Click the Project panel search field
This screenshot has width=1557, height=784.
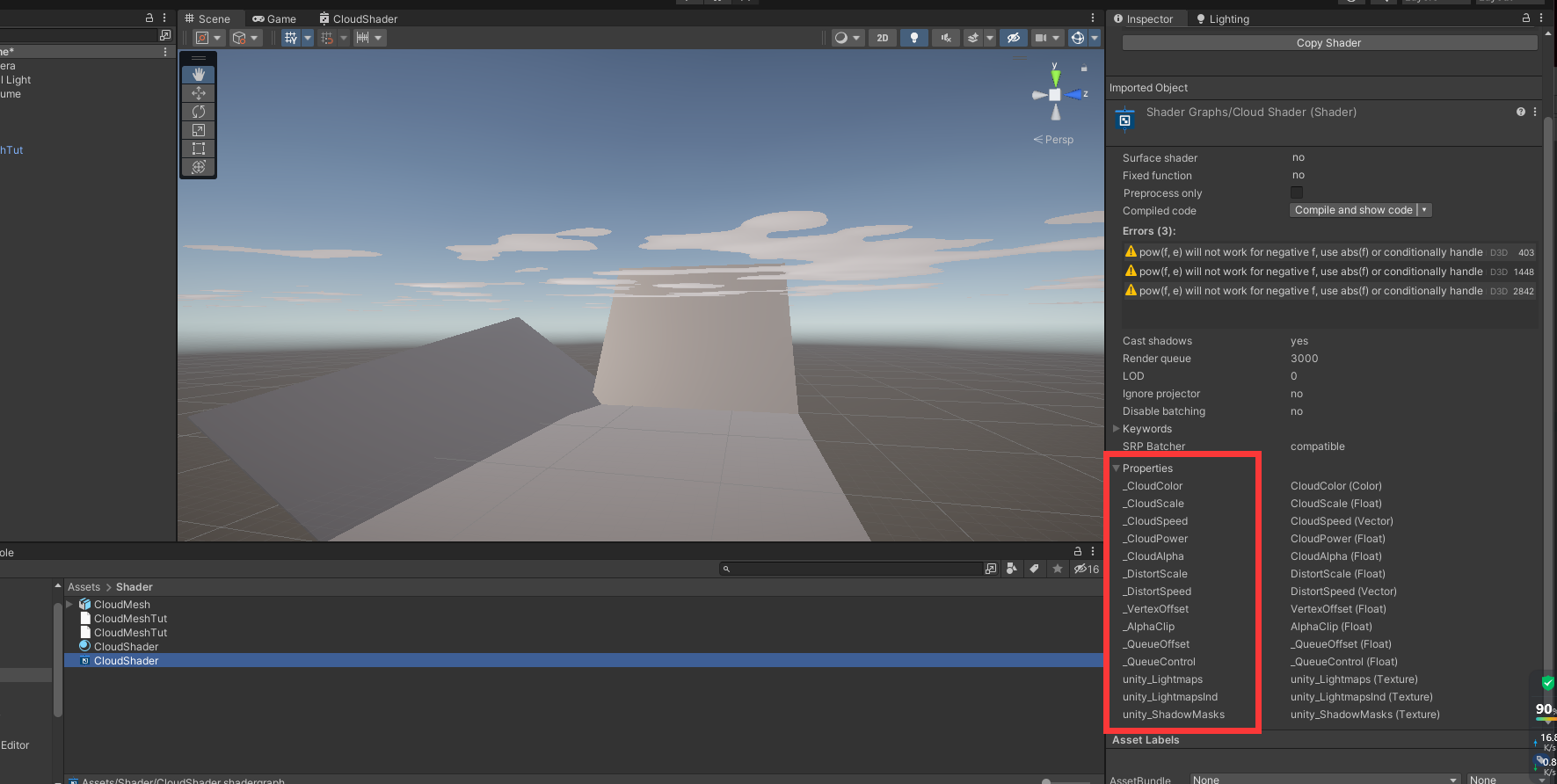tap(855, 569)
